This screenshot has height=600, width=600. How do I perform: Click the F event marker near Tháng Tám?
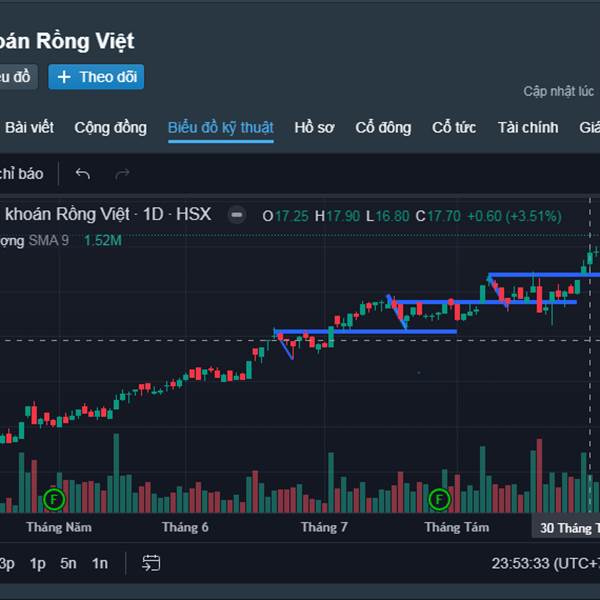(x=439, y=499)
